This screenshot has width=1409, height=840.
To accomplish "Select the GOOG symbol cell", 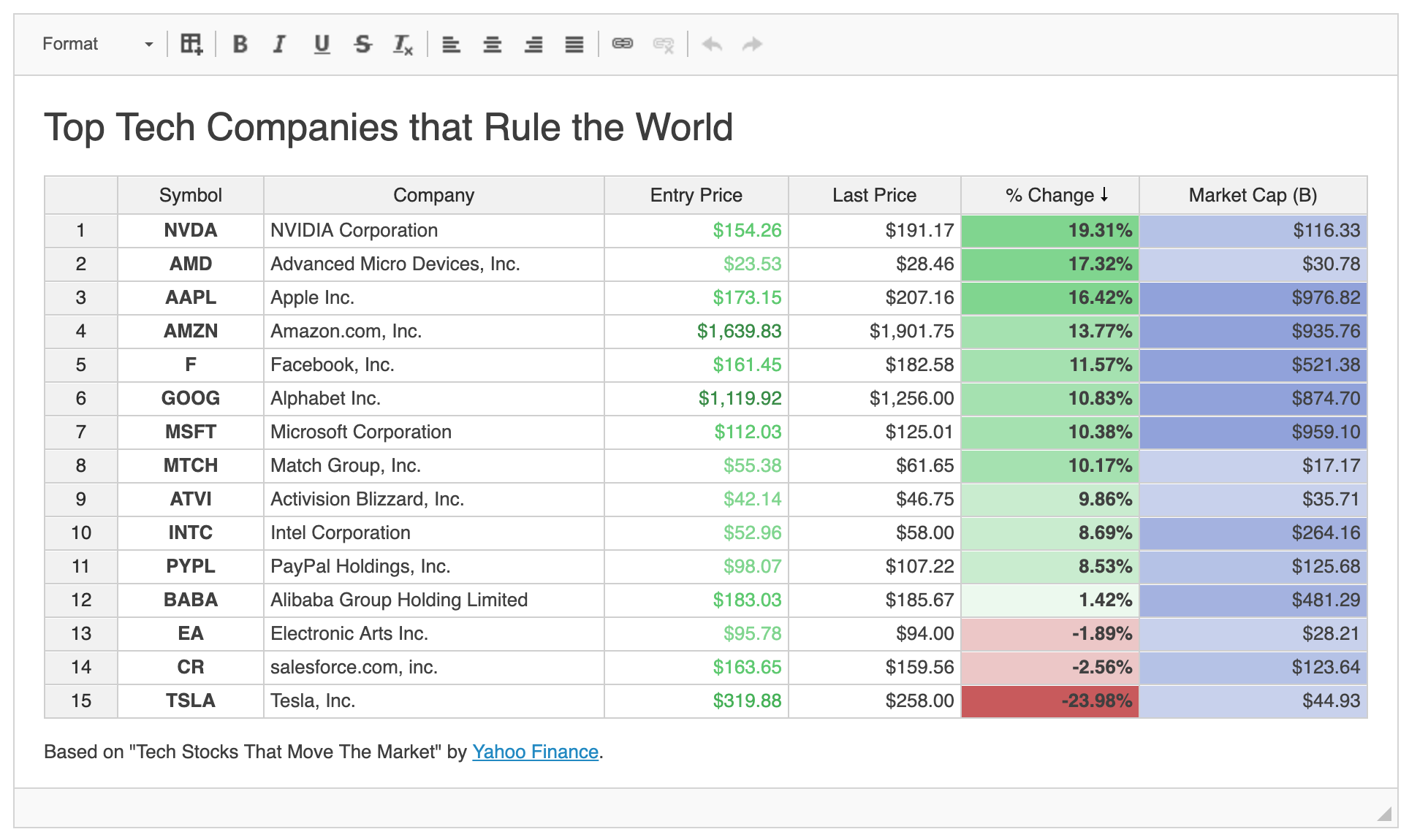I will click(191, 398).
